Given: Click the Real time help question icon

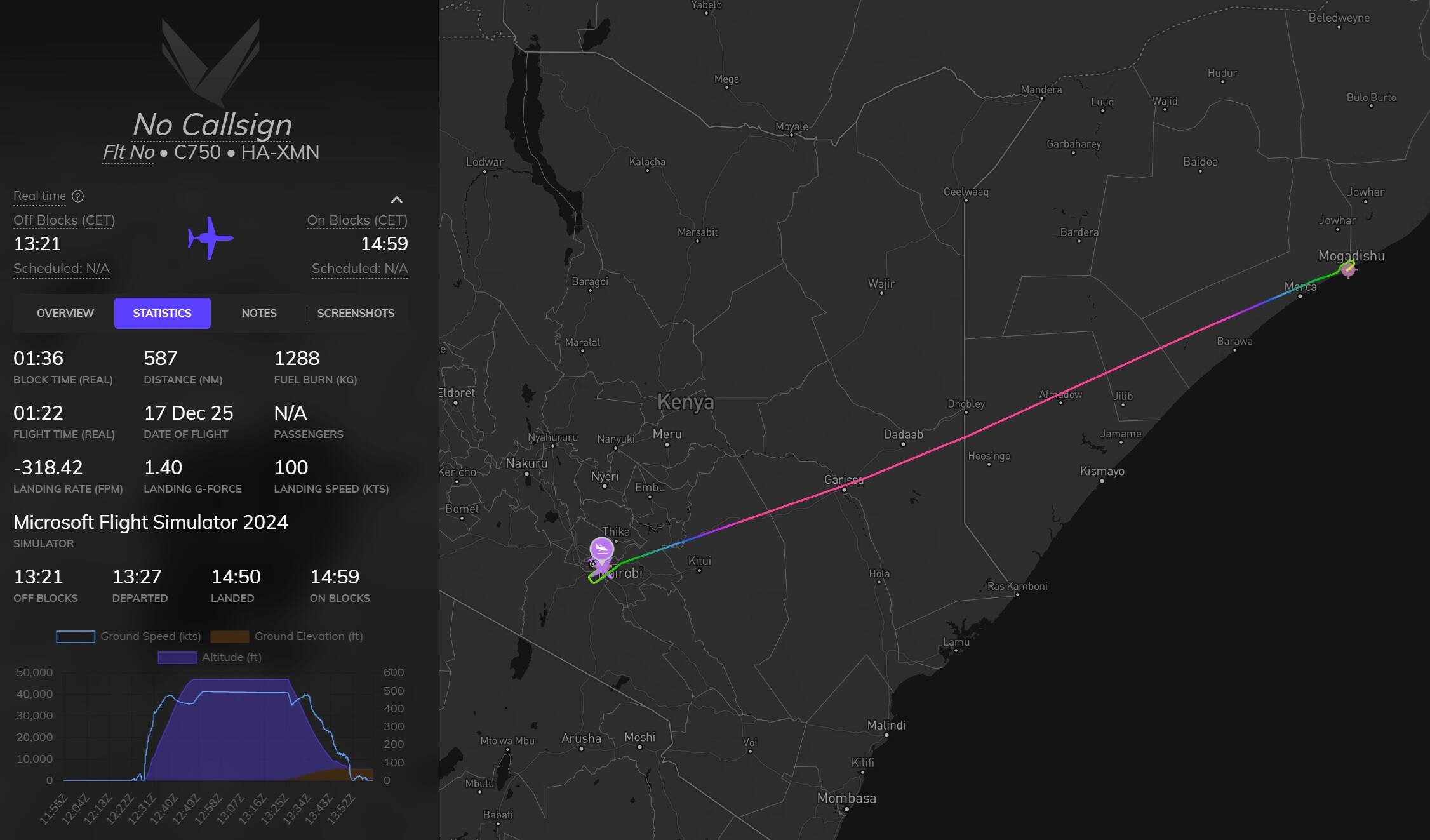Looking at the screenshot, I should pyautogui.click(x=77, y=196).
